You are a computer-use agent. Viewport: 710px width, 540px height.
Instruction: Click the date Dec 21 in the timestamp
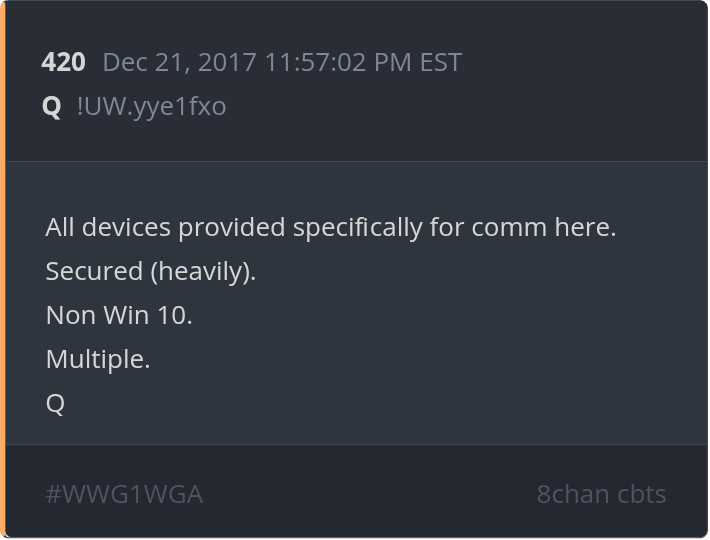(x=141, y=62)
